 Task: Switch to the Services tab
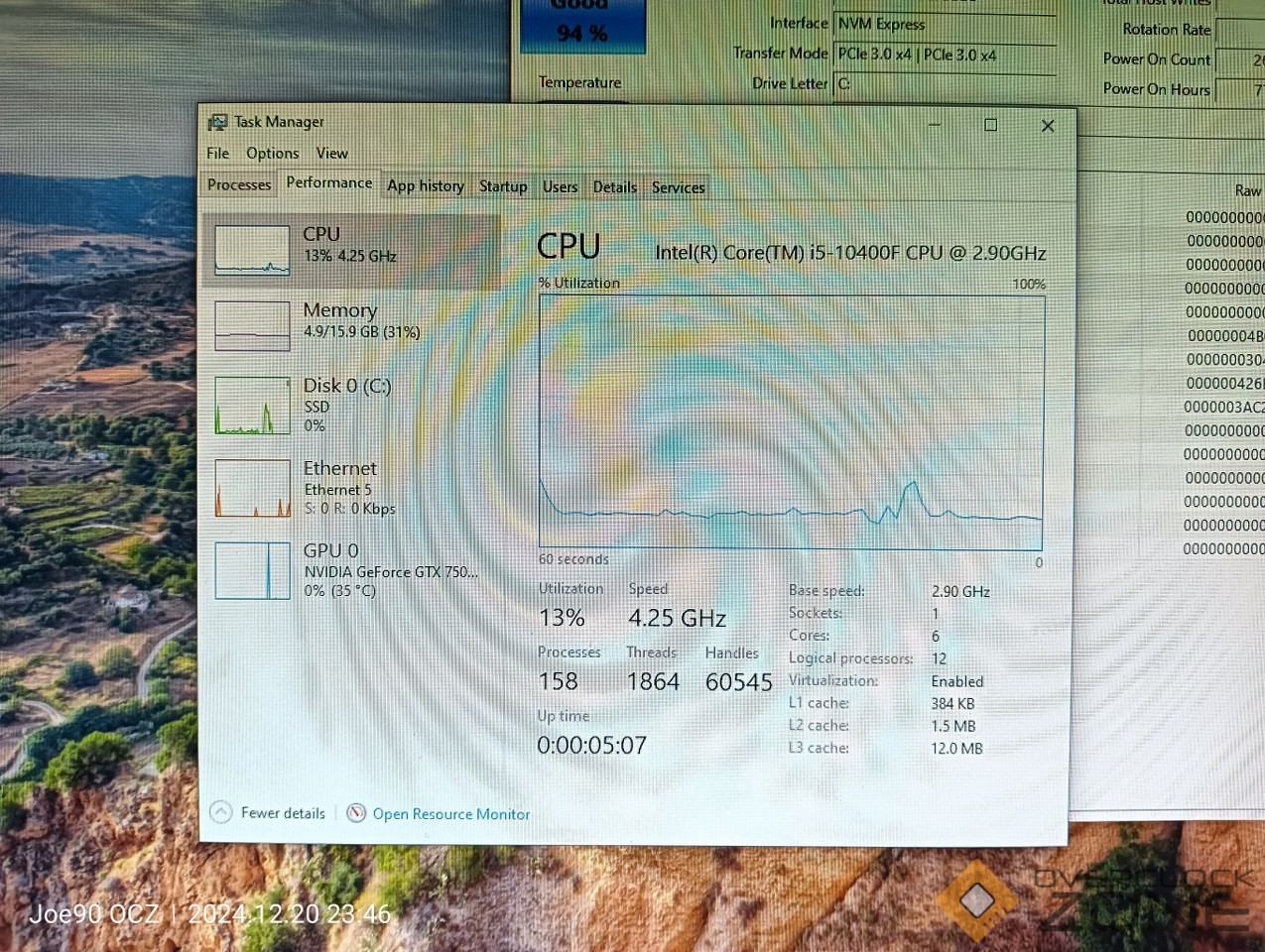pyautogui.click(x=678, y=187)
